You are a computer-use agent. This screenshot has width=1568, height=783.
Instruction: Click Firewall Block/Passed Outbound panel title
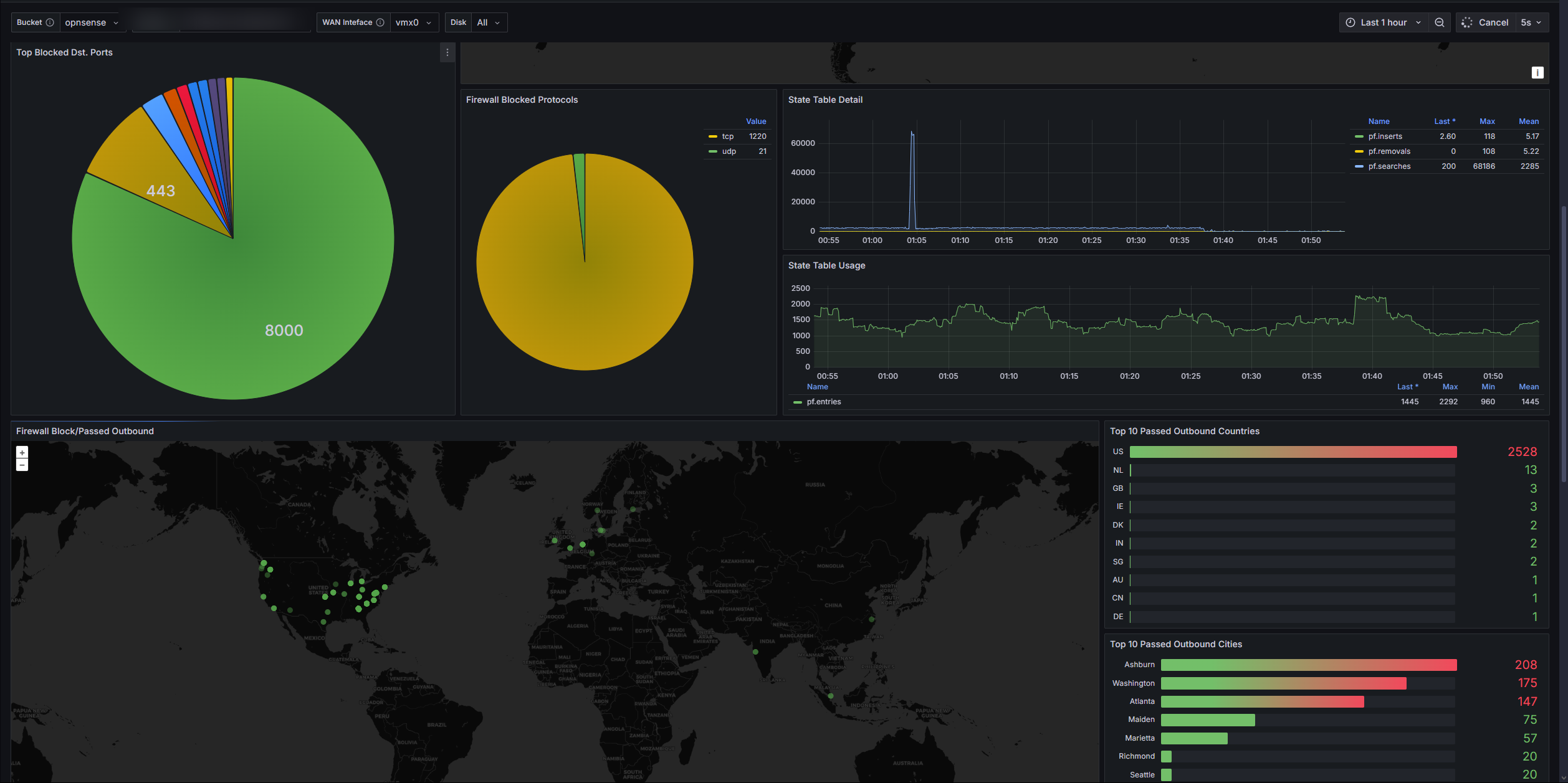(85, 431)
